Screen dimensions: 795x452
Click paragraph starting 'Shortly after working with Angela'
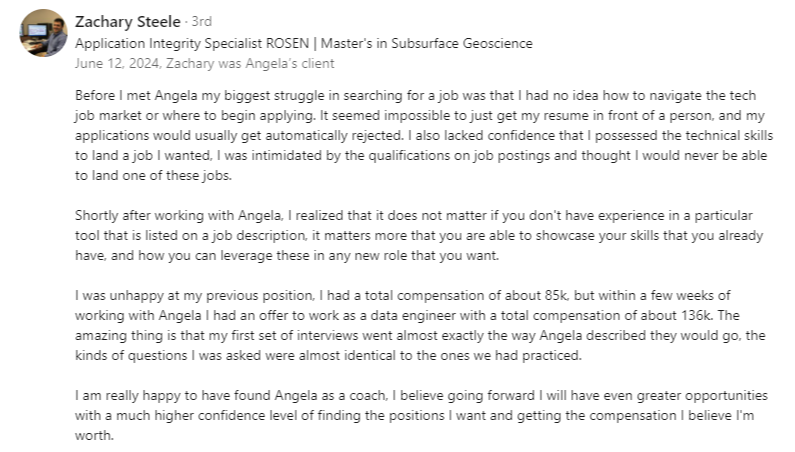tap(419, 235)
